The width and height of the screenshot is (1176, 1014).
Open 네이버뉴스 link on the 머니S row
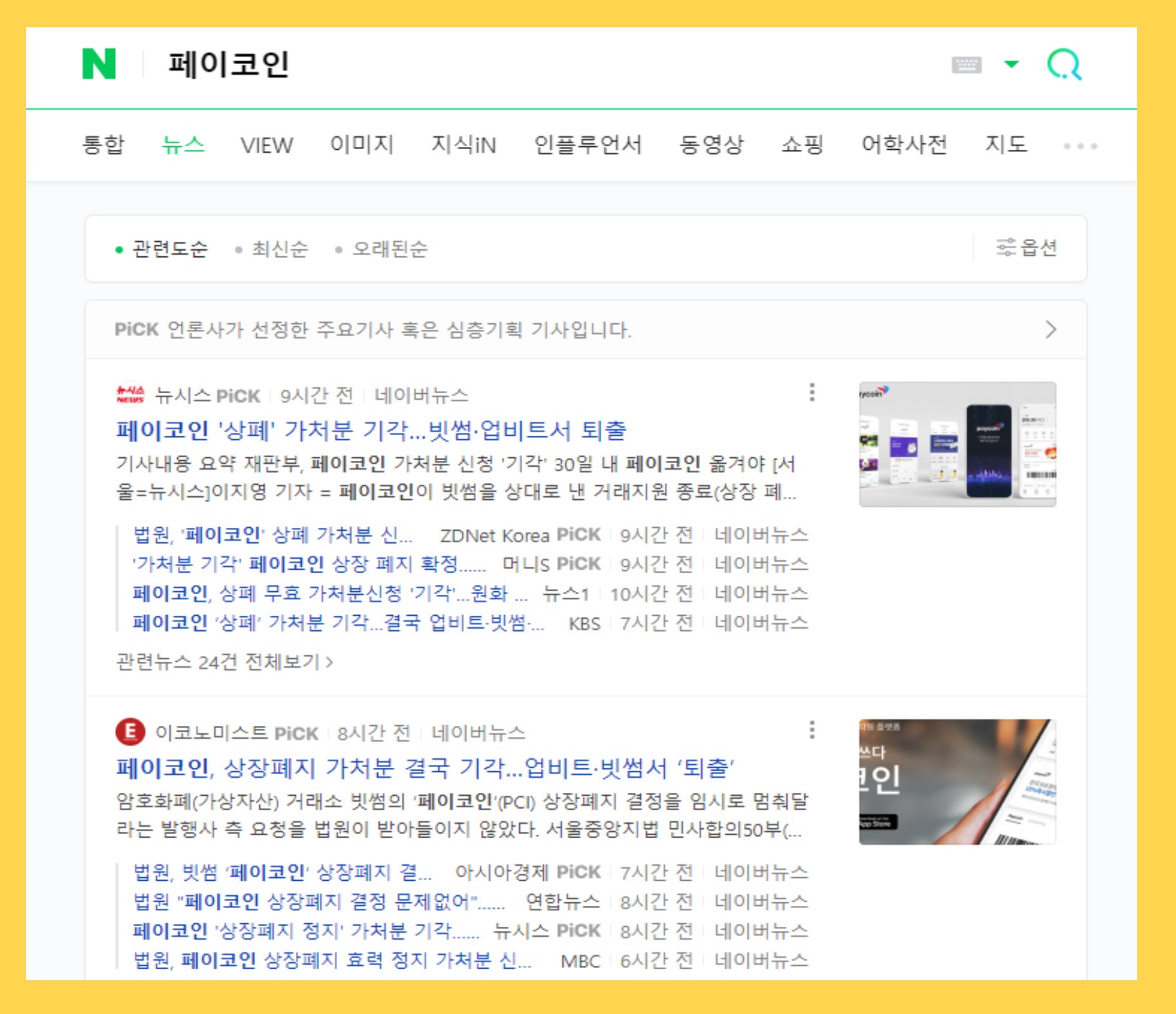click(761, 564)
